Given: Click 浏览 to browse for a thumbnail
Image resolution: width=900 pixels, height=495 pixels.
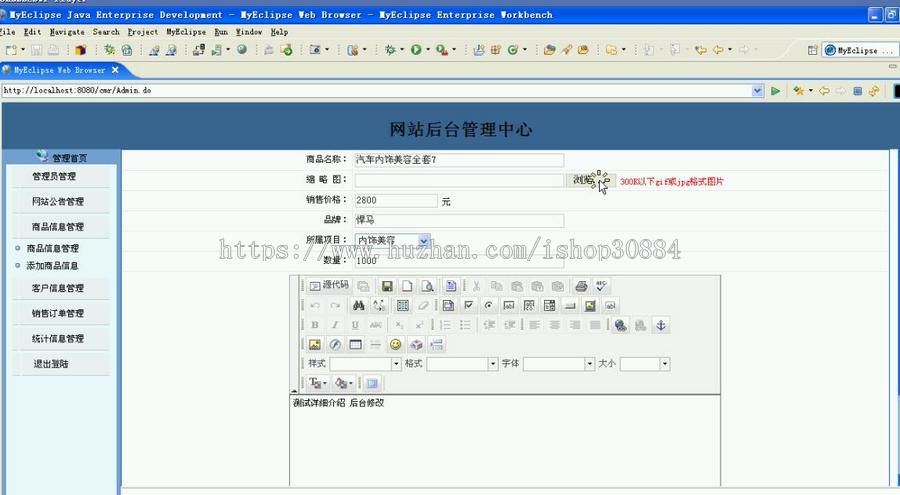Looking at the screenshot, I should [591, 180].
